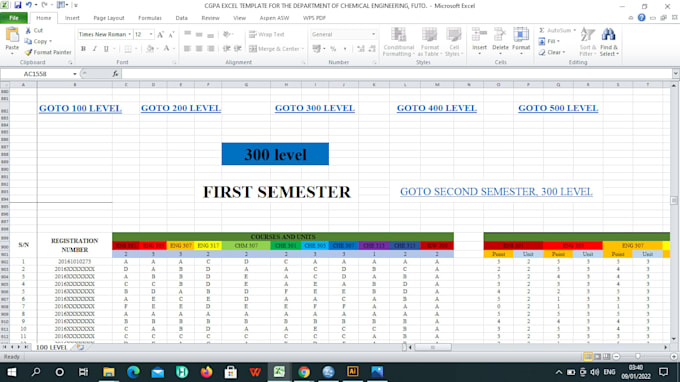Follow the GOTO 400 LEVEL link
This screenshot has width=680, height=382.
(x=437, y=108)
